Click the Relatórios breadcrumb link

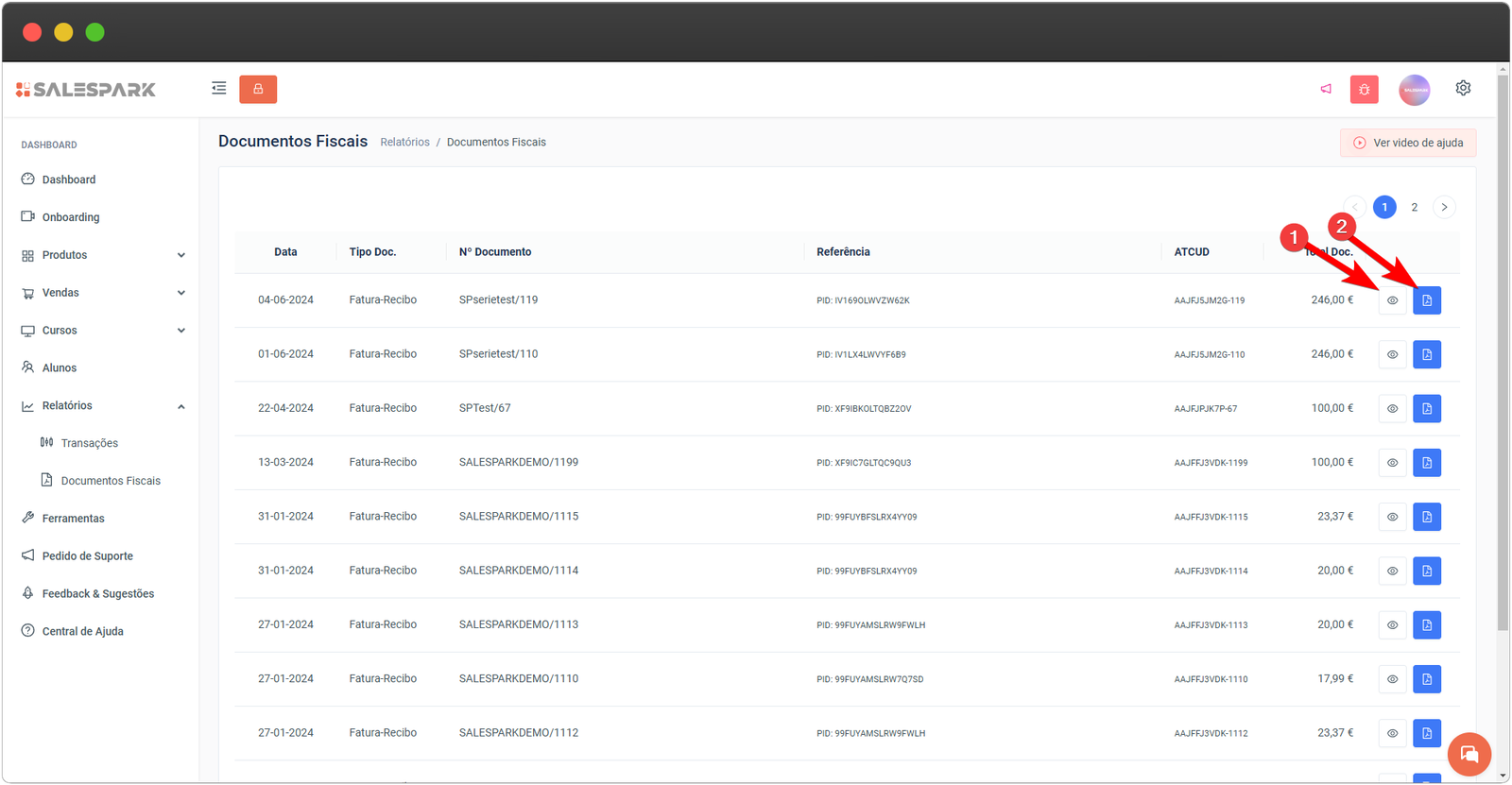click(404, 143)
